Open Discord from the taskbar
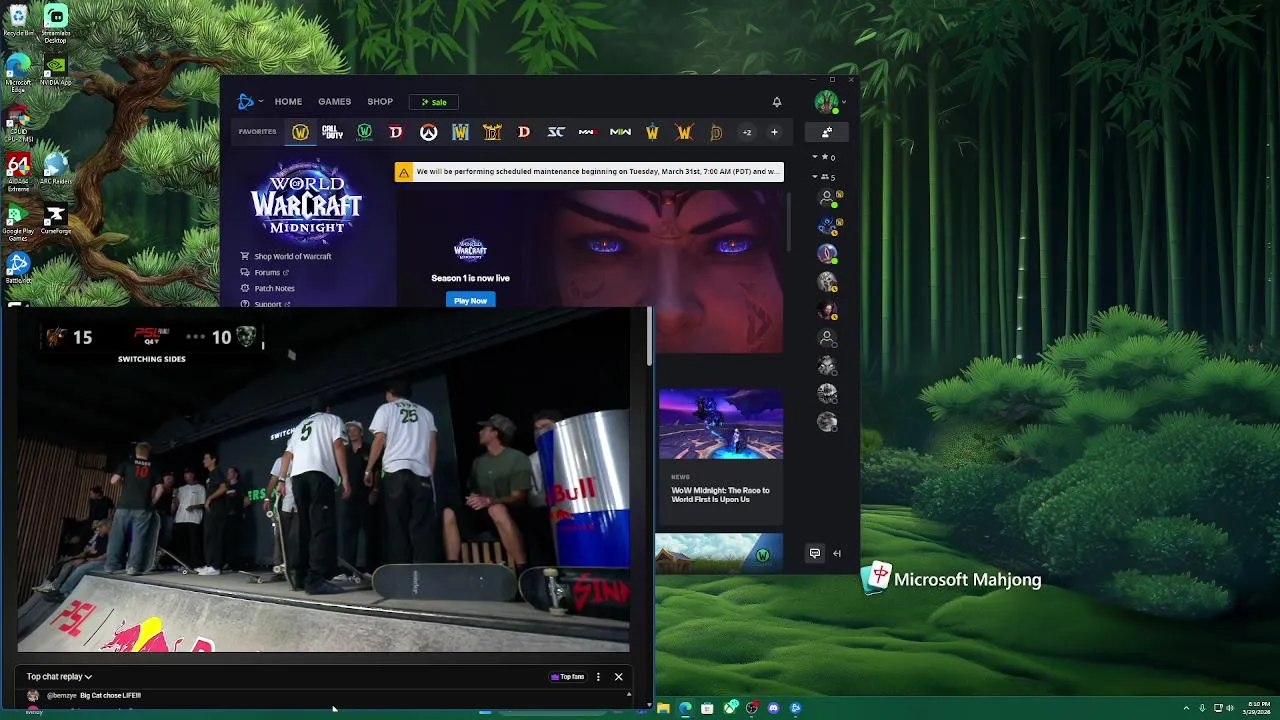This screenshot has height=720, width=1280. [x=773, y=708]
